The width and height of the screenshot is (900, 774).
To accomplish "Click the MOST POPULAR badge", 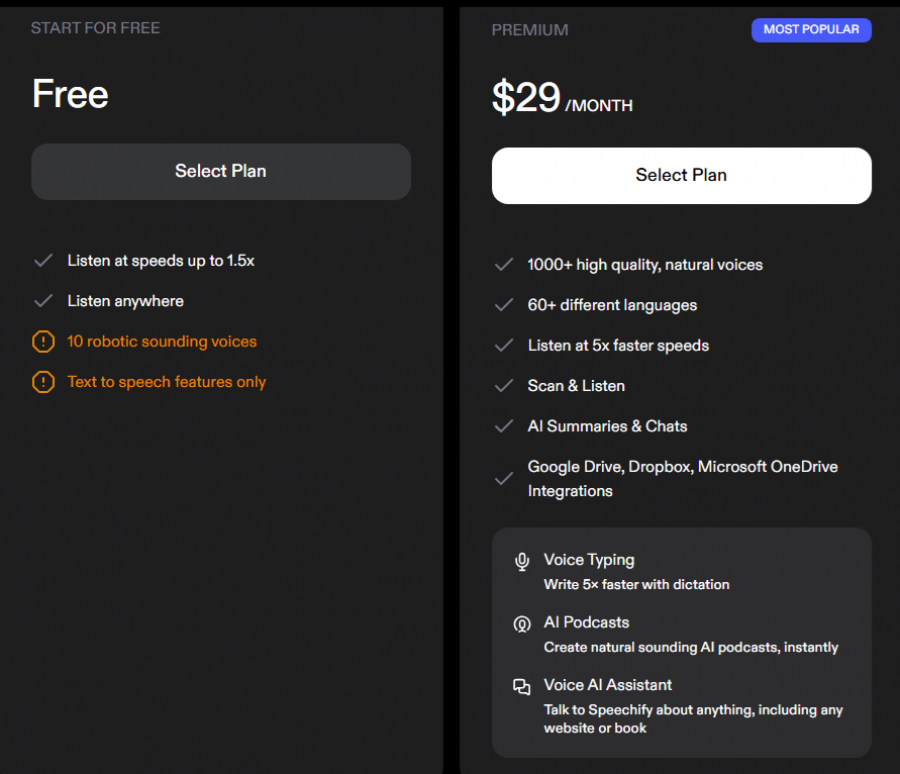I will (811, 30).
